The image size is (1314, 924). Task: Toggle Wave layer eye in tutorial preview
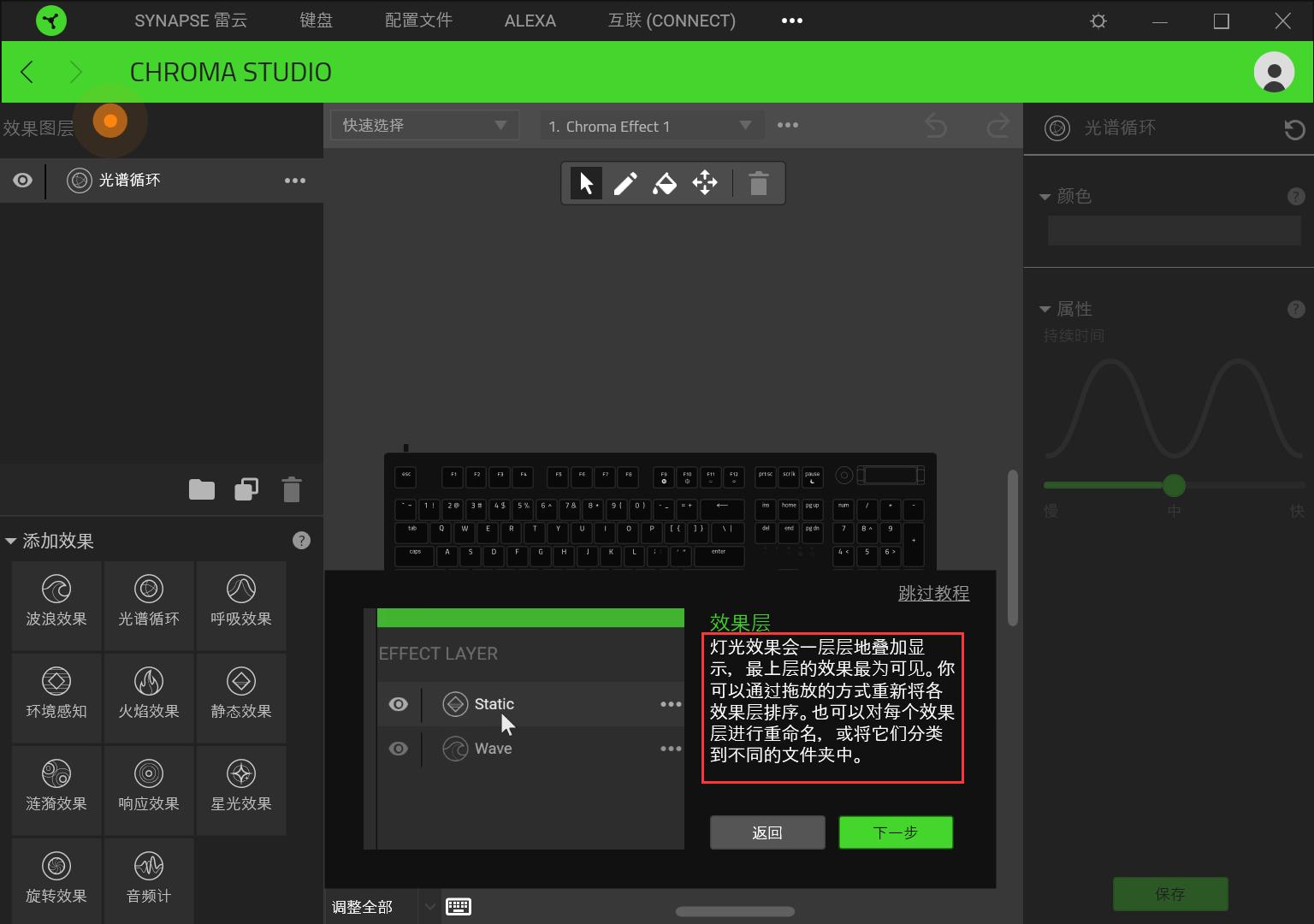(399, 749)
